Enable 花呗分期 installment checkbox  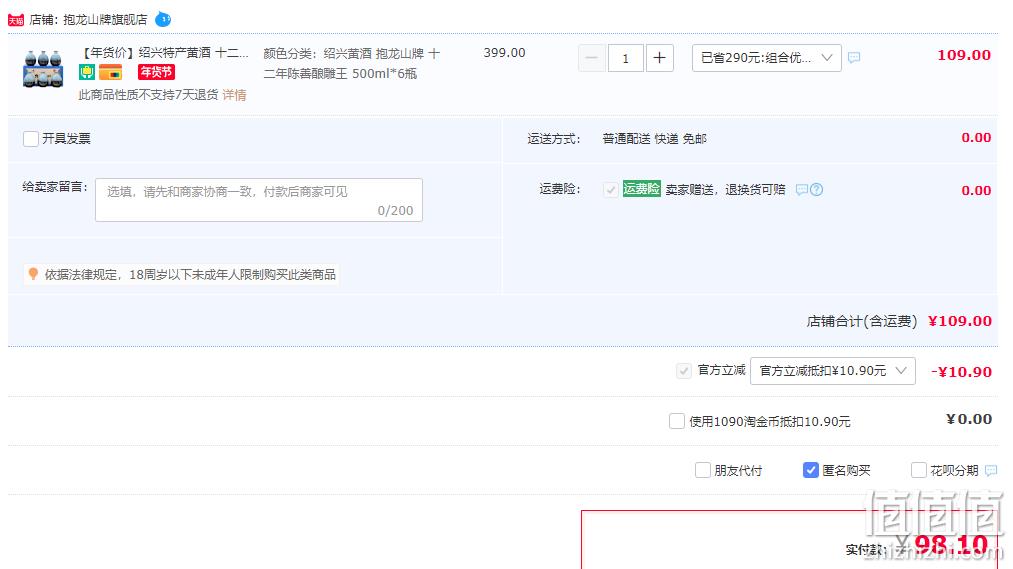pos(918,470)
